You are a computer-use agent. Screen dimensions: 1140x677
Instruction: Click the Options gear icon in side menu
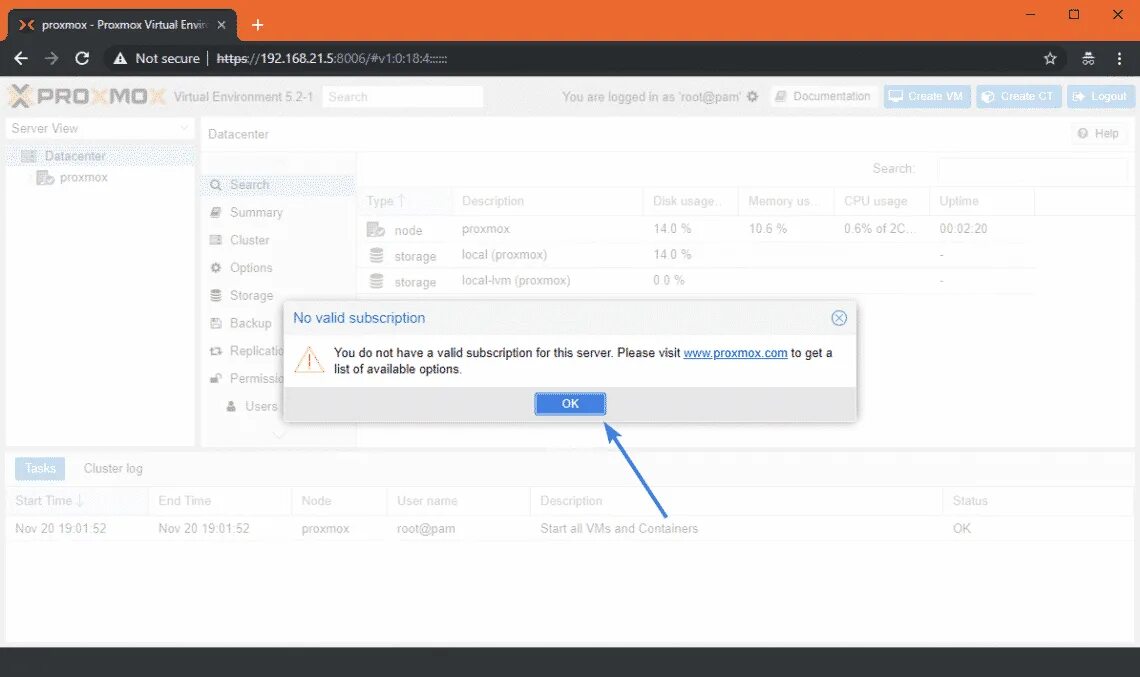point(215,268)
